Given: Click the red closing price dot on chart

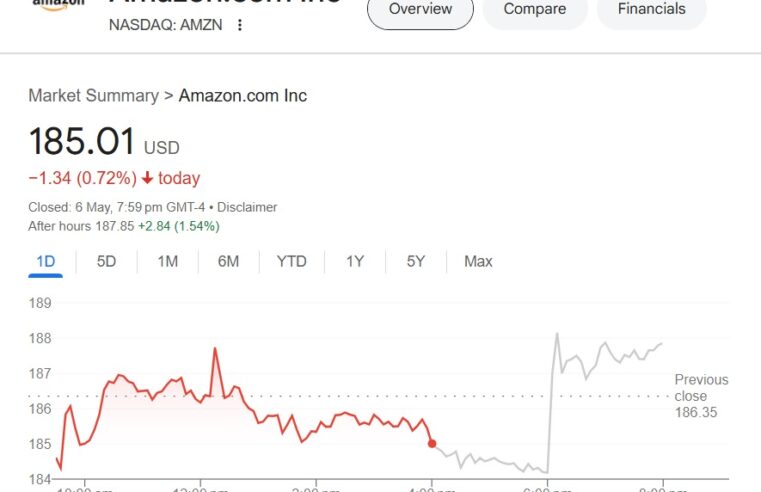Looking at the screenshot, I should point(432,443).
